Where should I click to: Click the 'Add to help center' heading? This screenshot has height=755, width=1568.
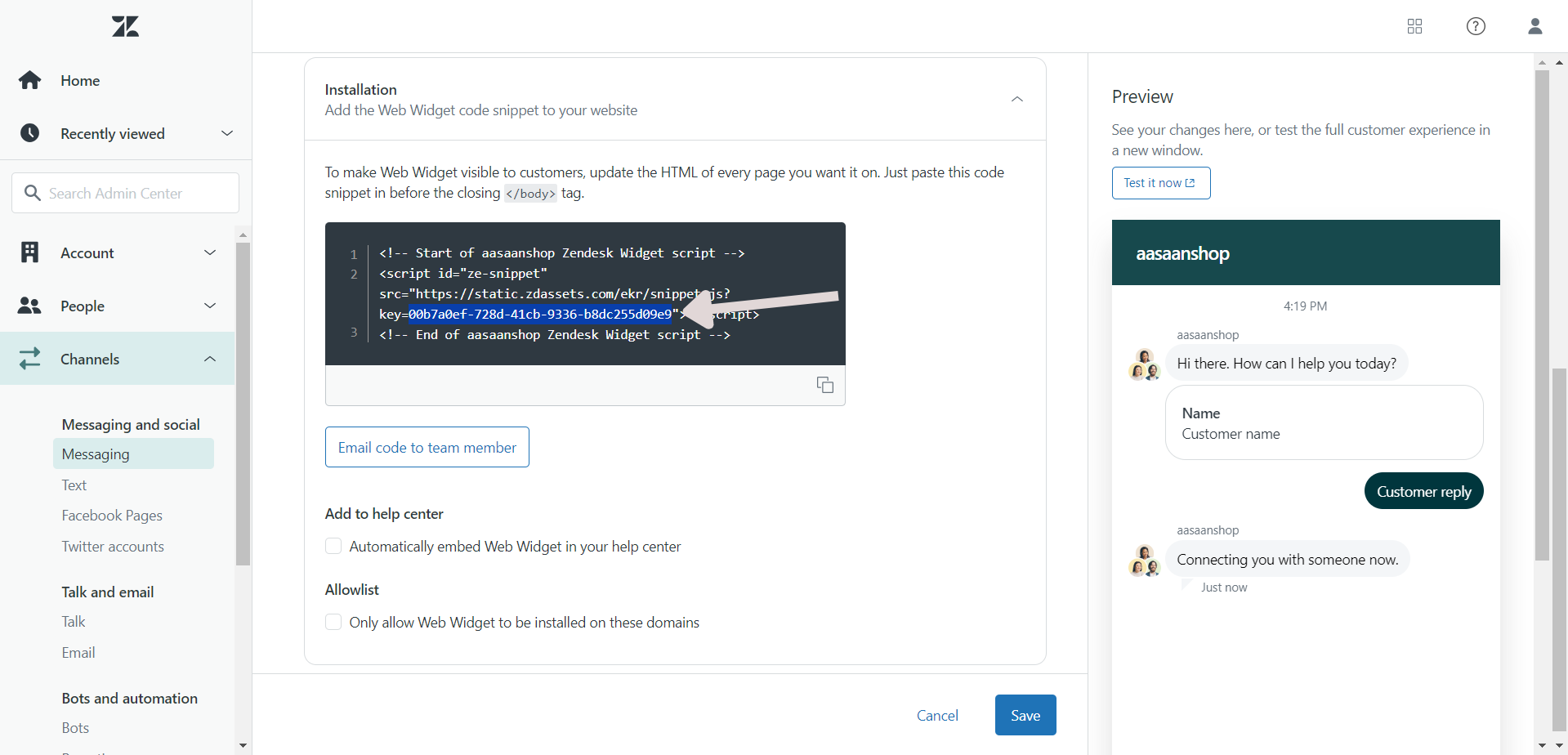(x=384, y=513)
